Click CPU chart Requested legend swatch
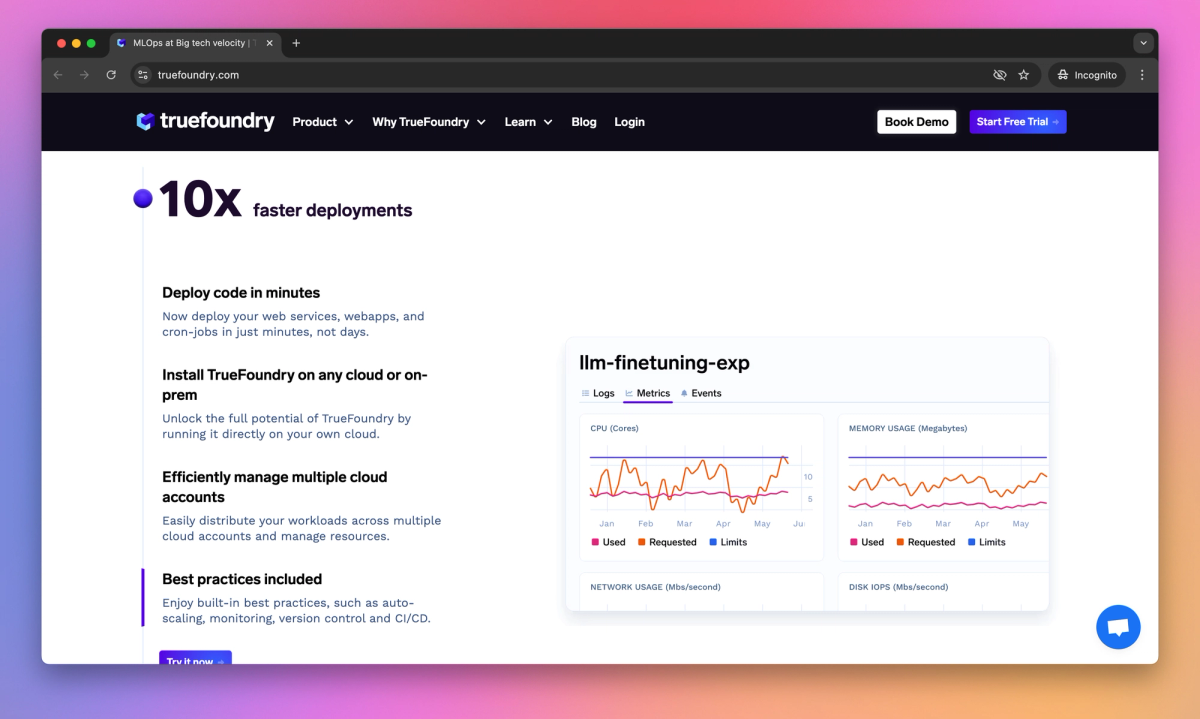The height and width of the screenshot is (719, 1200). point(640,542)
